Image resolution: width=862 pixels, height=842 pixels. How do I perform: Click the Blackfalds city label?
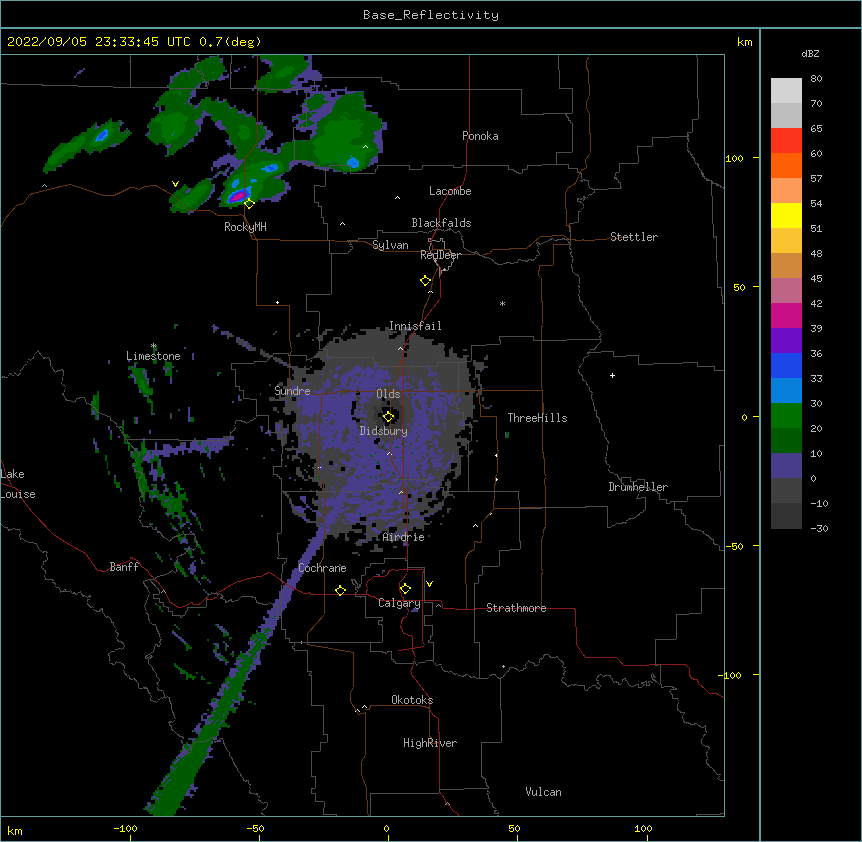pos(441,223)
